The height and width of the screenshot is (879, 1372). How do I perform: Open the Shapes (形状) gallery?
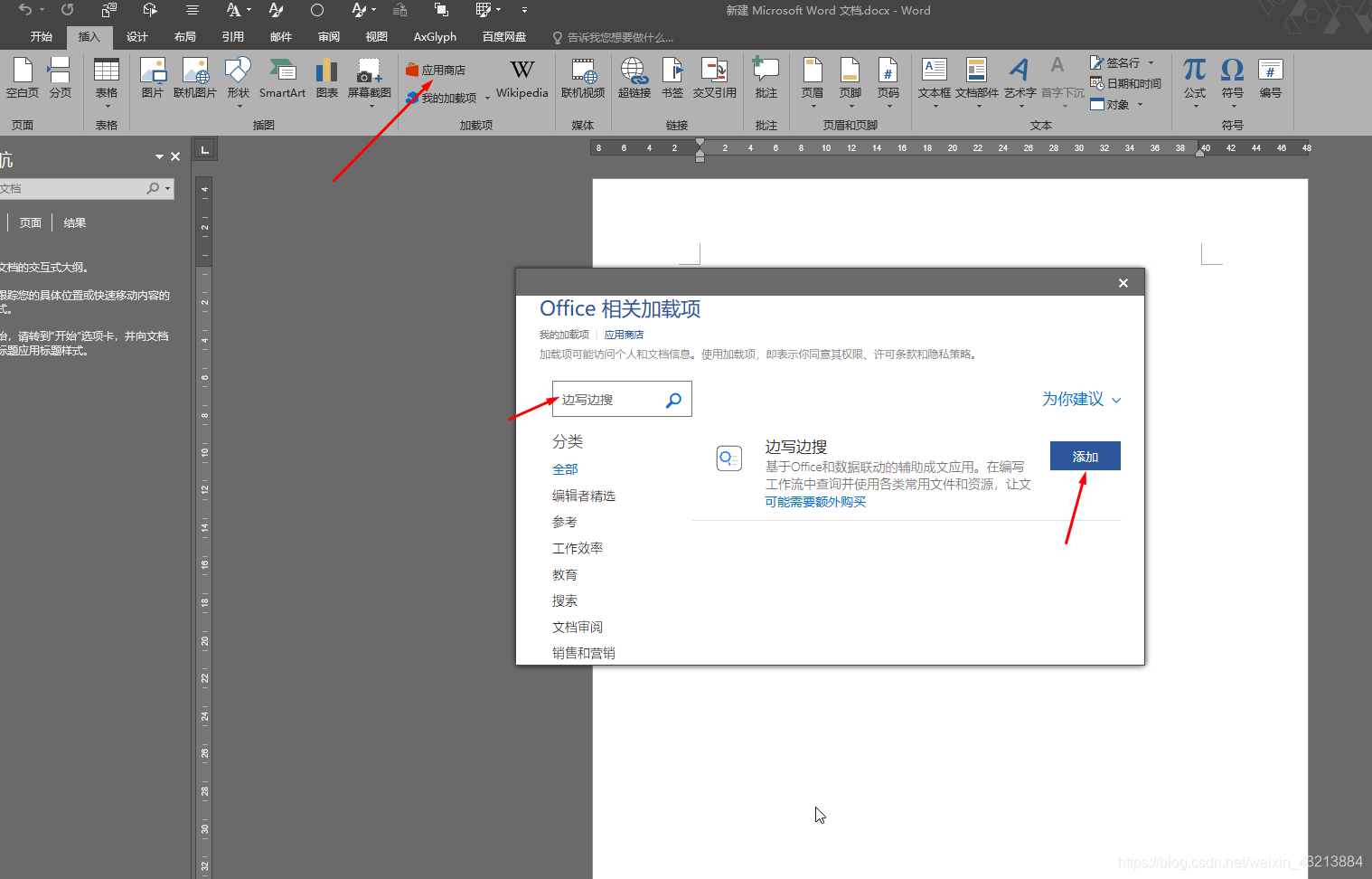(x=239, y=81)
